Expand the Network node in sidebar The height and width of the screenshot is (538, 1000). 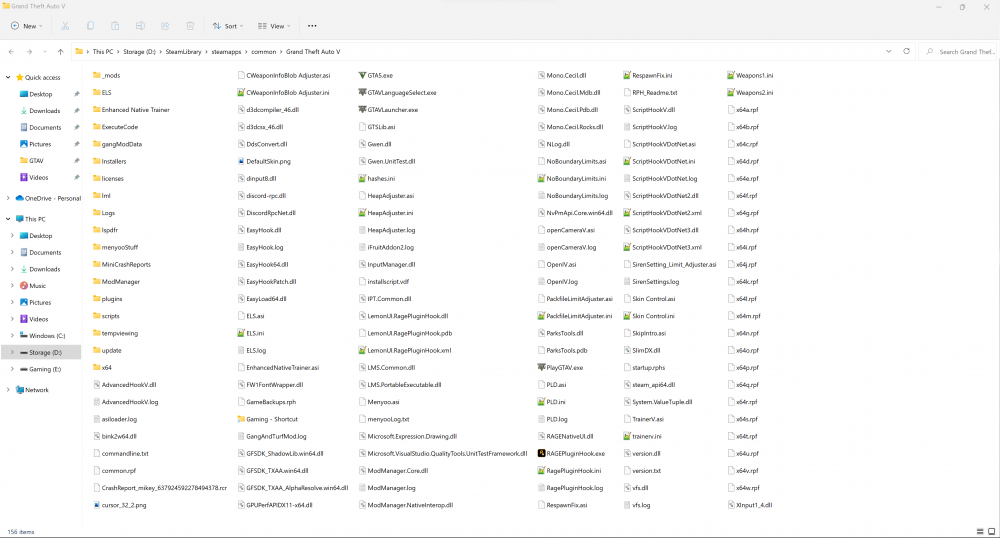coord(9,390)
